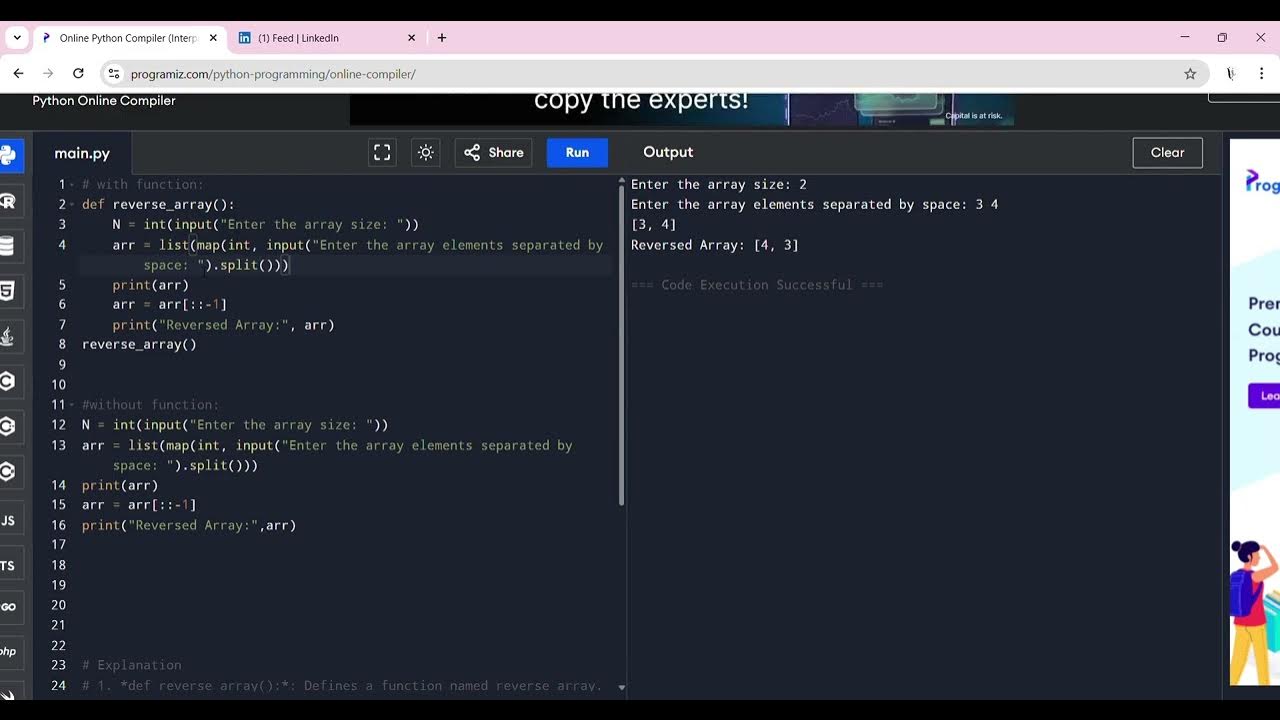The image size is (1280, 720).
Task: Bookmark this page with star
Action: tap(1190, 73)
